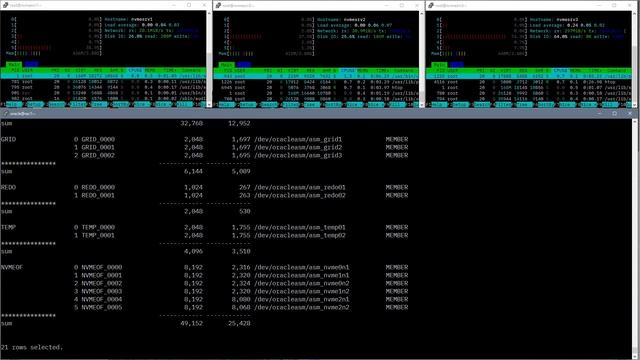Screen dimensions: 640x360
Task: Select PID 701 root process in nvmesrv1
Action: [104, 82]
